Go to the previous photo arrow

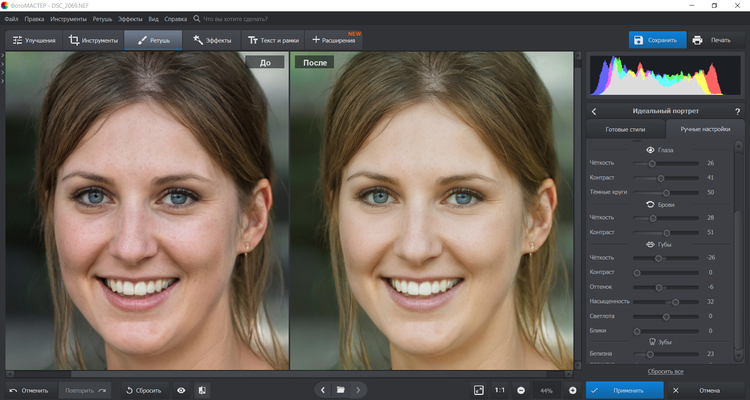321,389
